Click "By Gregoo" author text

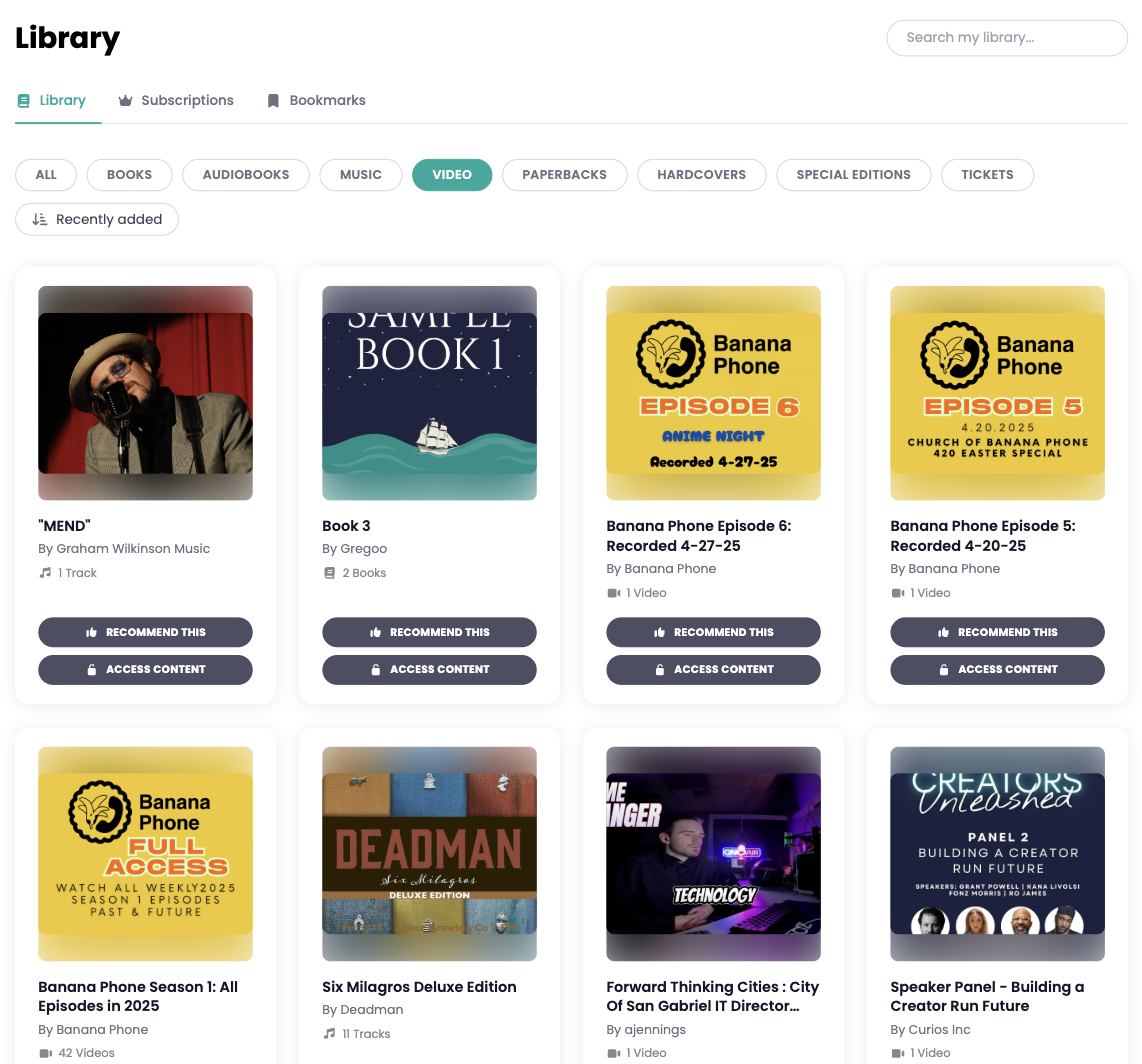[355, 548]
